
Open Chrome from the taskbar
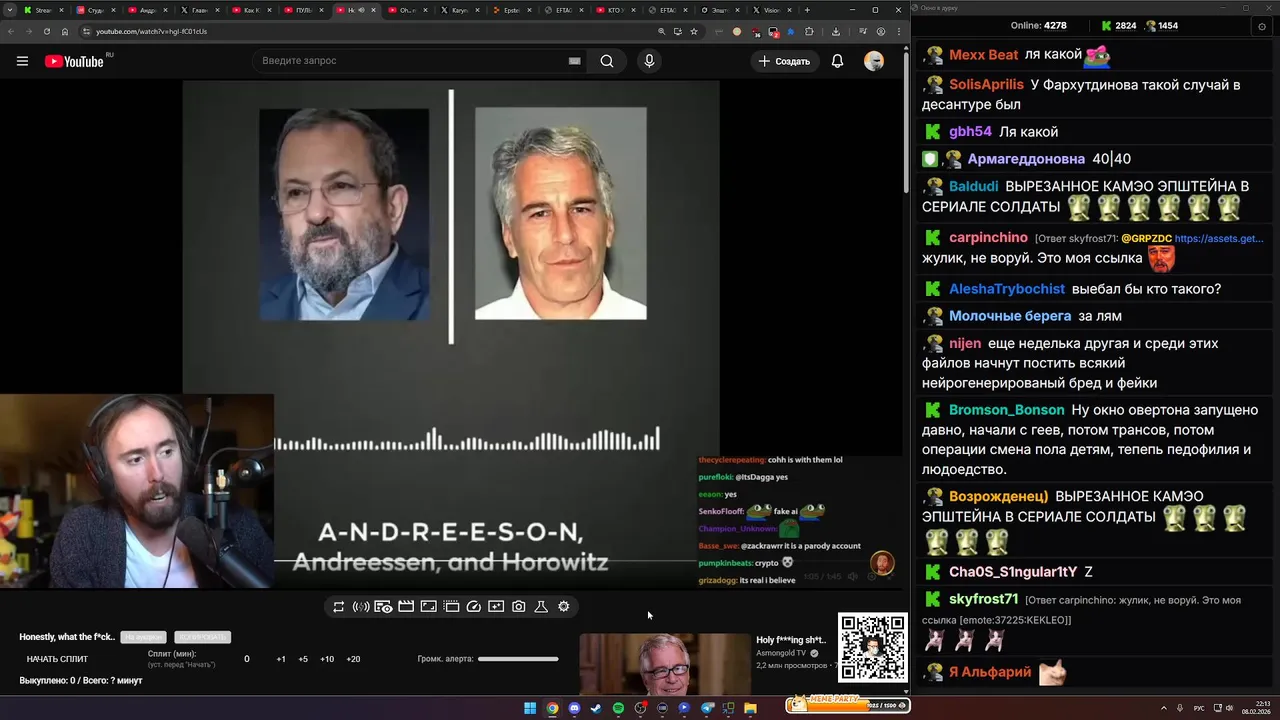pyautogui.click(x=552, y=708)
